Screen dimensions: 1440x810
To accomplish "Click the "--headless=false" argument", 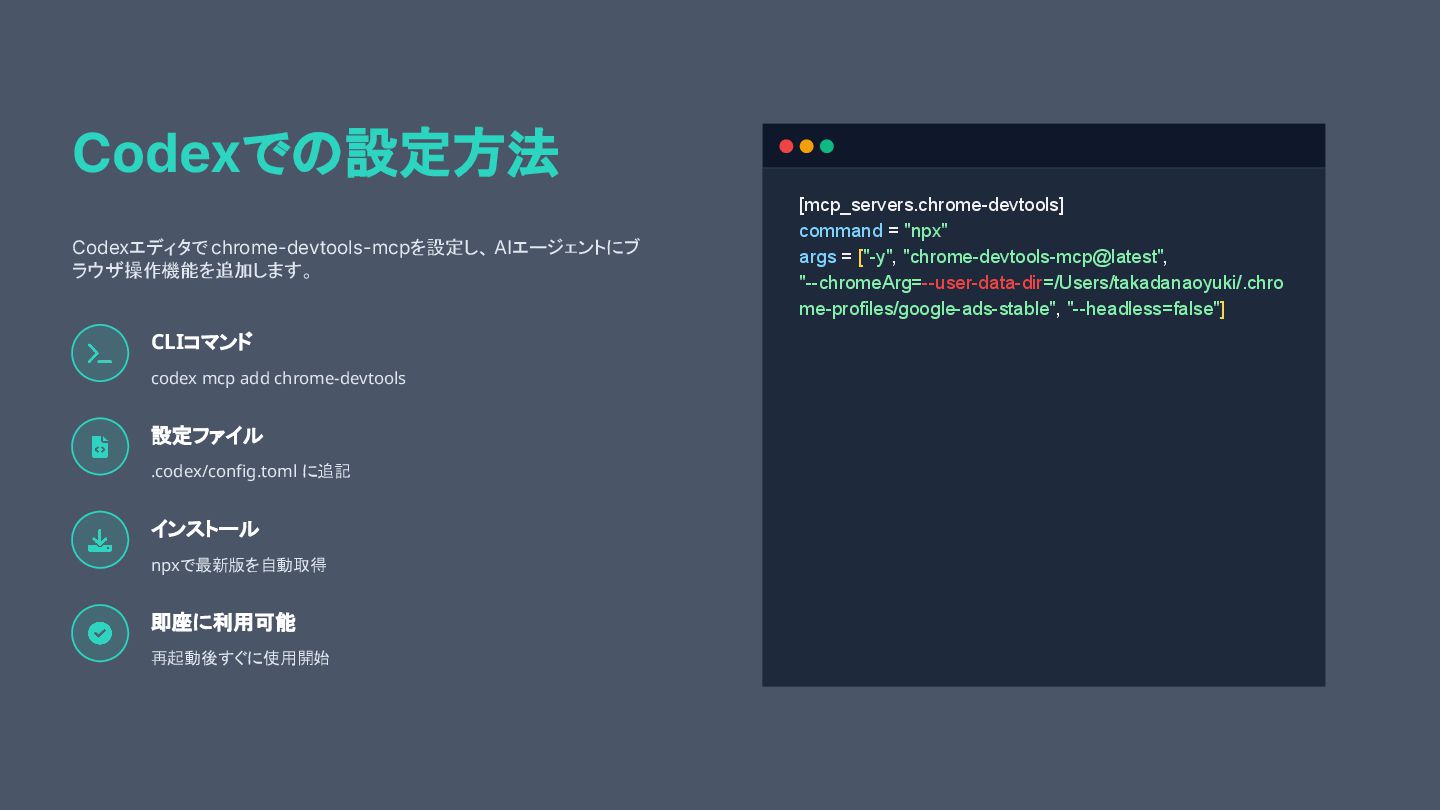I will click(1142, 309).
